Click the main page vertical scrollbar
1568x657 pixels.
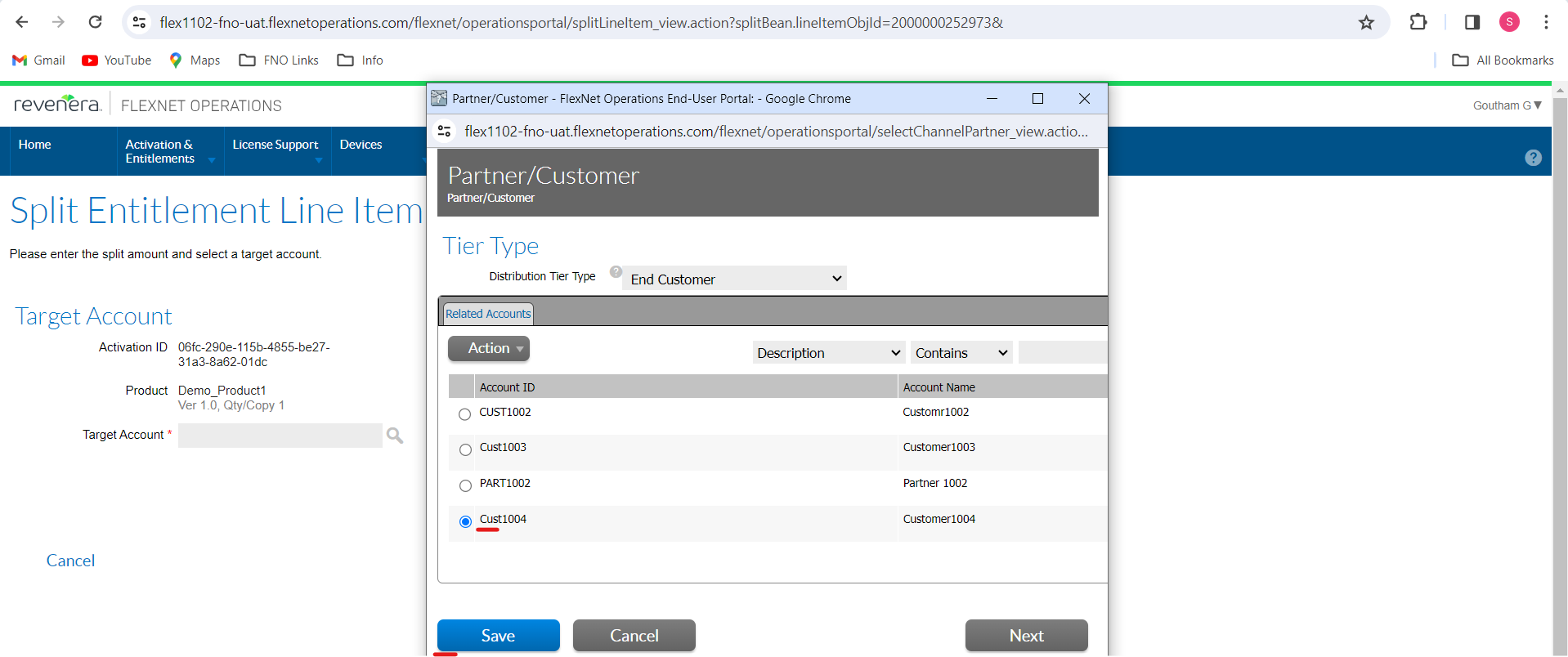click(1559, 368)
